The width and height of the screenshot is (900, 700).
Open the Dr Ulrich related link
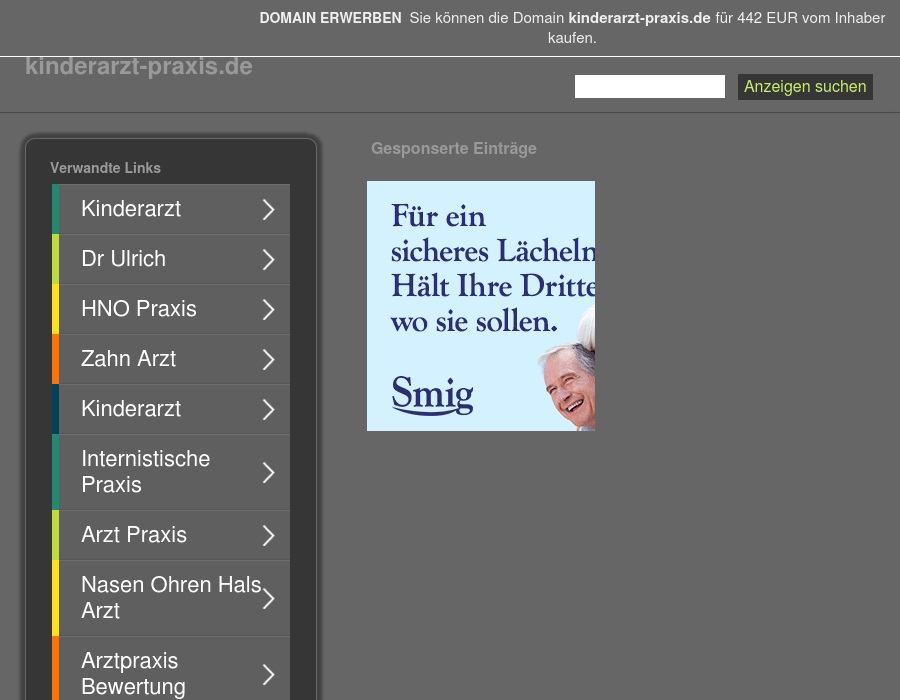[123, 259]
